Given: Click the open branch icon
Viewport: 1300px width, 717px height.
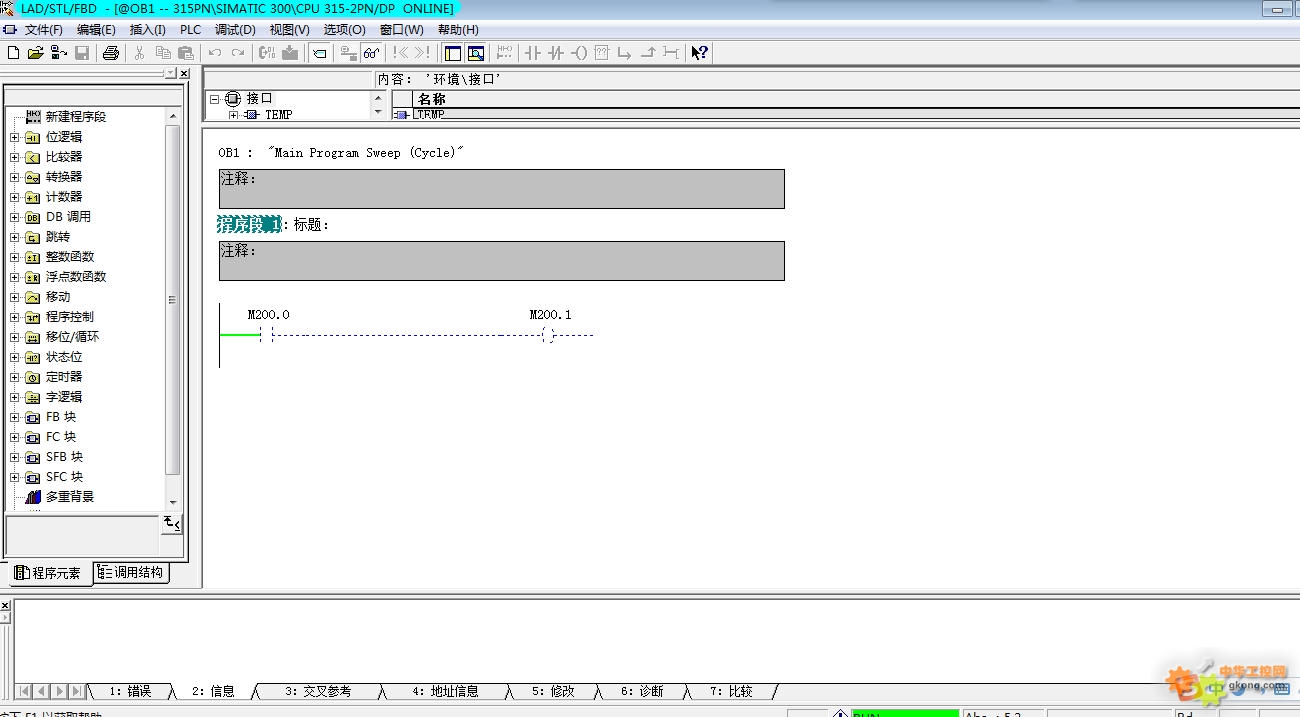Looking at the screenshot, I should (624, 53).
